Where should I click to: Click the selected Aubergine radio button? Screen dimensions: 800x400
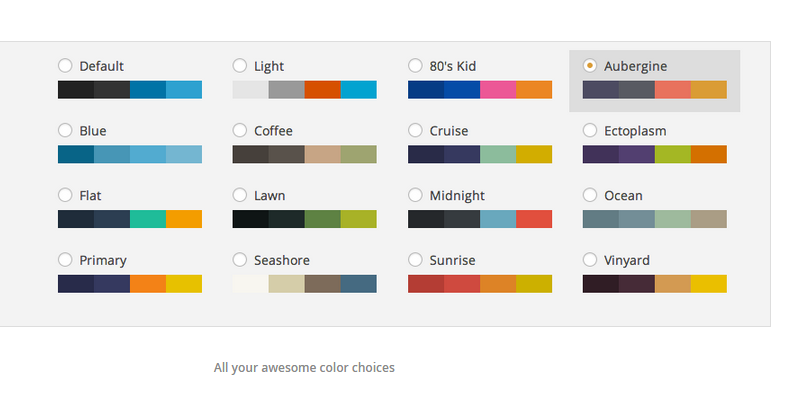590,66
